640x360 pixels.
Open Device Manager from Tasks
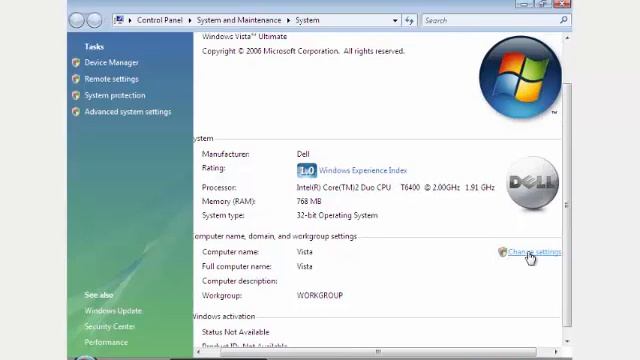click(111, 63)
